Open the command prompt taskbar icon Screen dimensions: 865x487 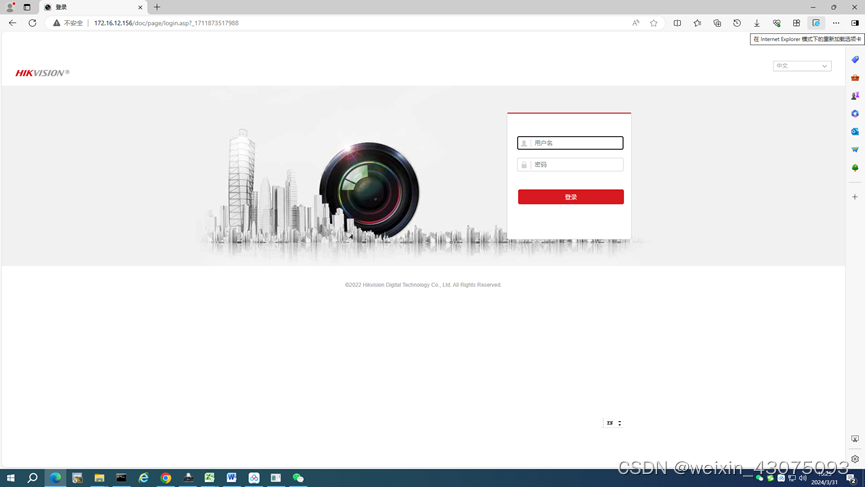click(x=121, y=478)
